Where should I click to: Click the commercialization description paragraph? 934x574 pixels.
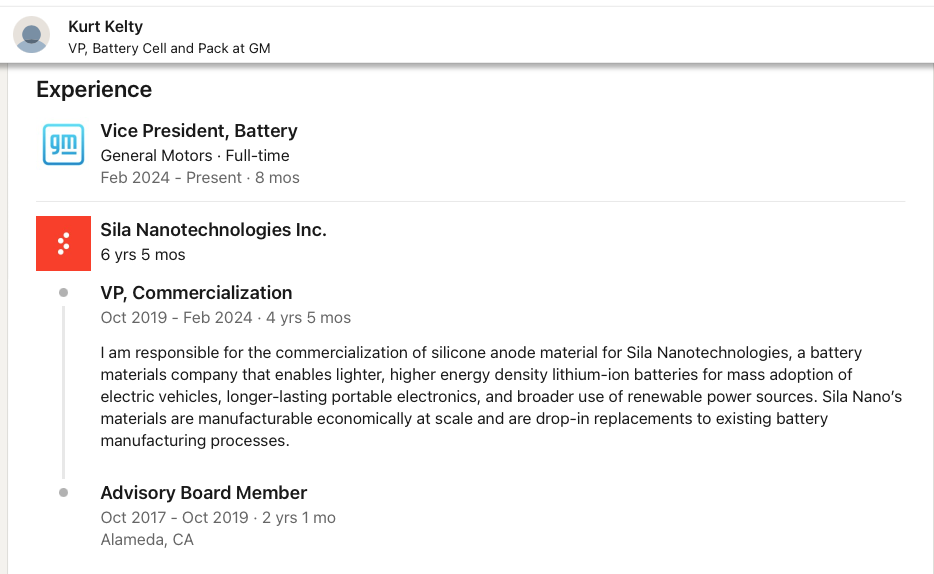501,397
